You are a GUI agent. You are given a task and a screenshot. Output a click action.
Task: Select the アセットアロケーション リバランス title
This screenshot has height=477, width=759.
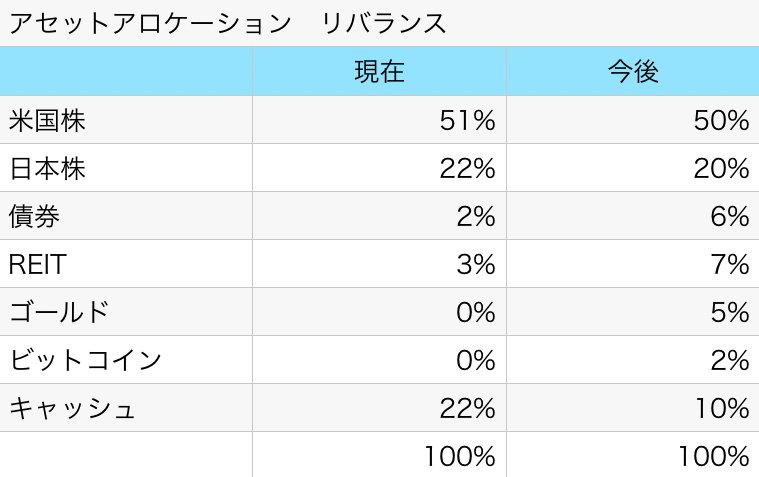pyautogui.click(x=228, y=23)
